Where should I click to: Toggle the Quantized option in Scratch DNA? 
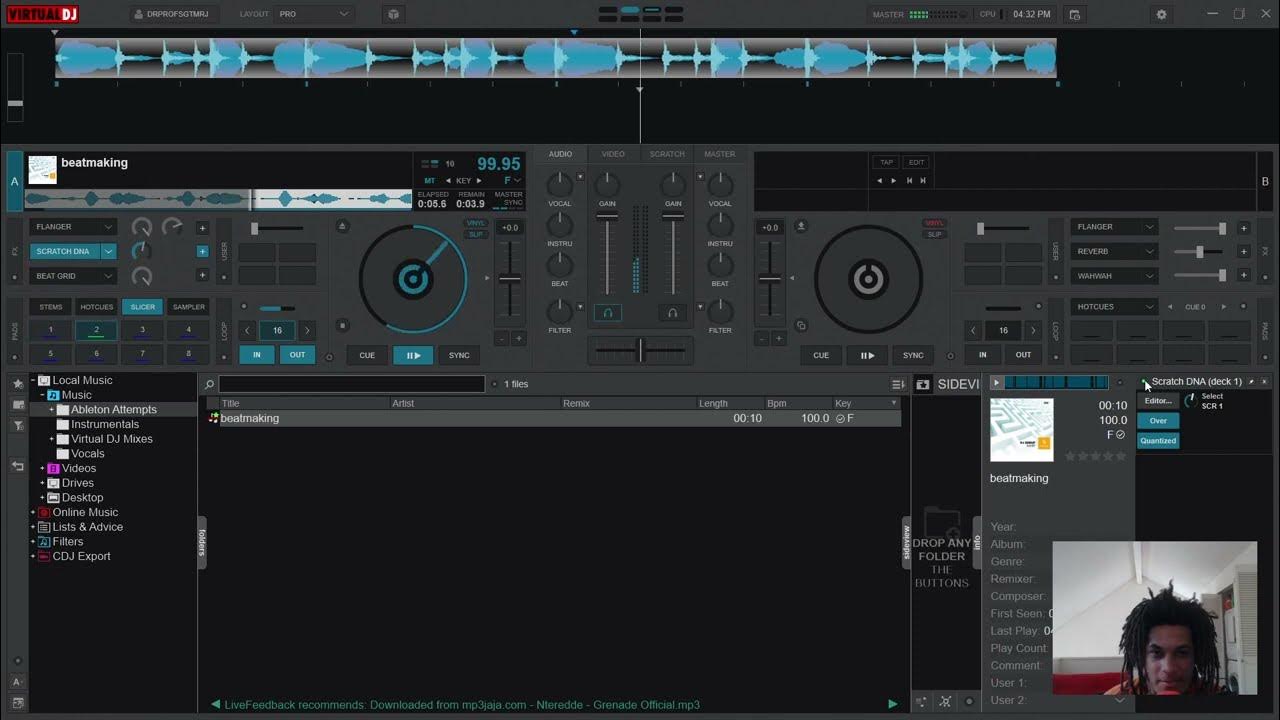(x=1158, y=440)
